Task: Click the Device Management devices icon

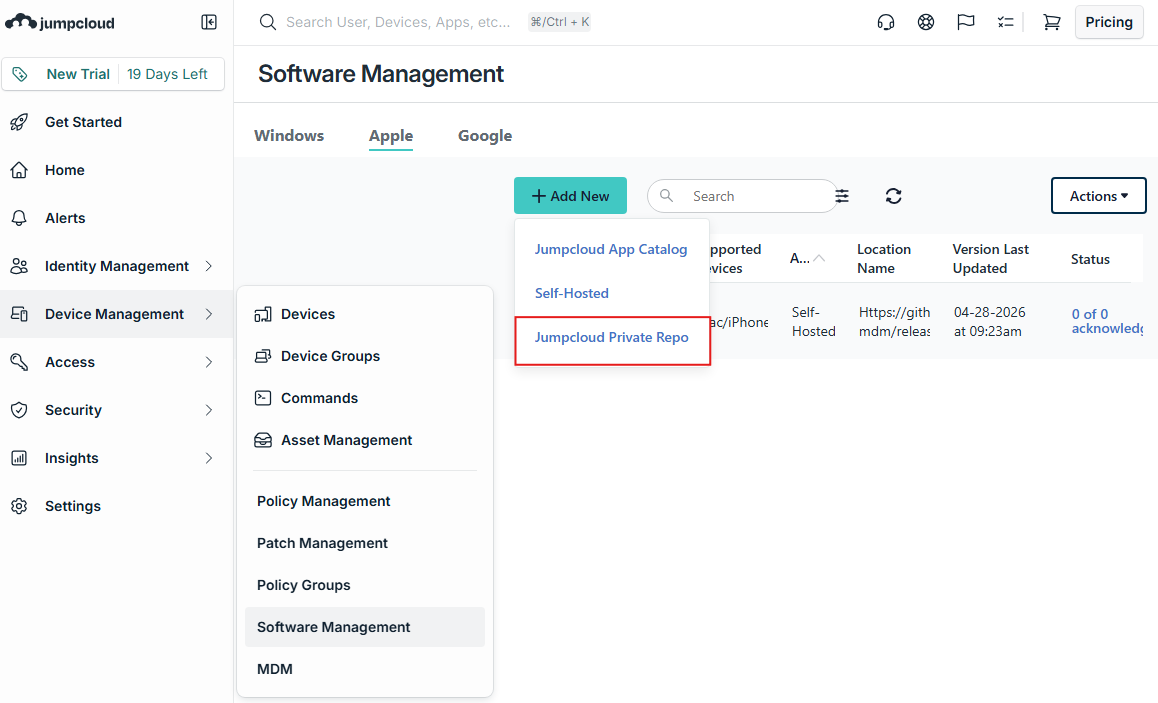Action: (x=19, y=314)
